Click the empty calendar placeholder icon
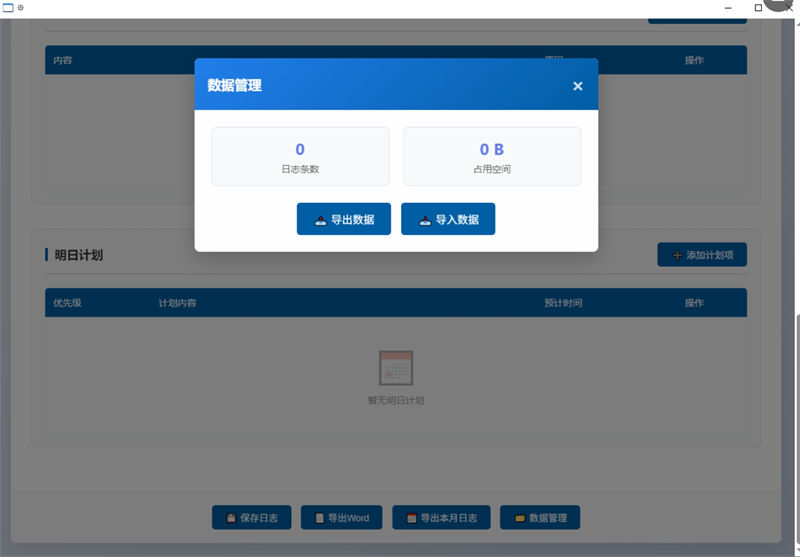800x557 pixels. (396, 368)
